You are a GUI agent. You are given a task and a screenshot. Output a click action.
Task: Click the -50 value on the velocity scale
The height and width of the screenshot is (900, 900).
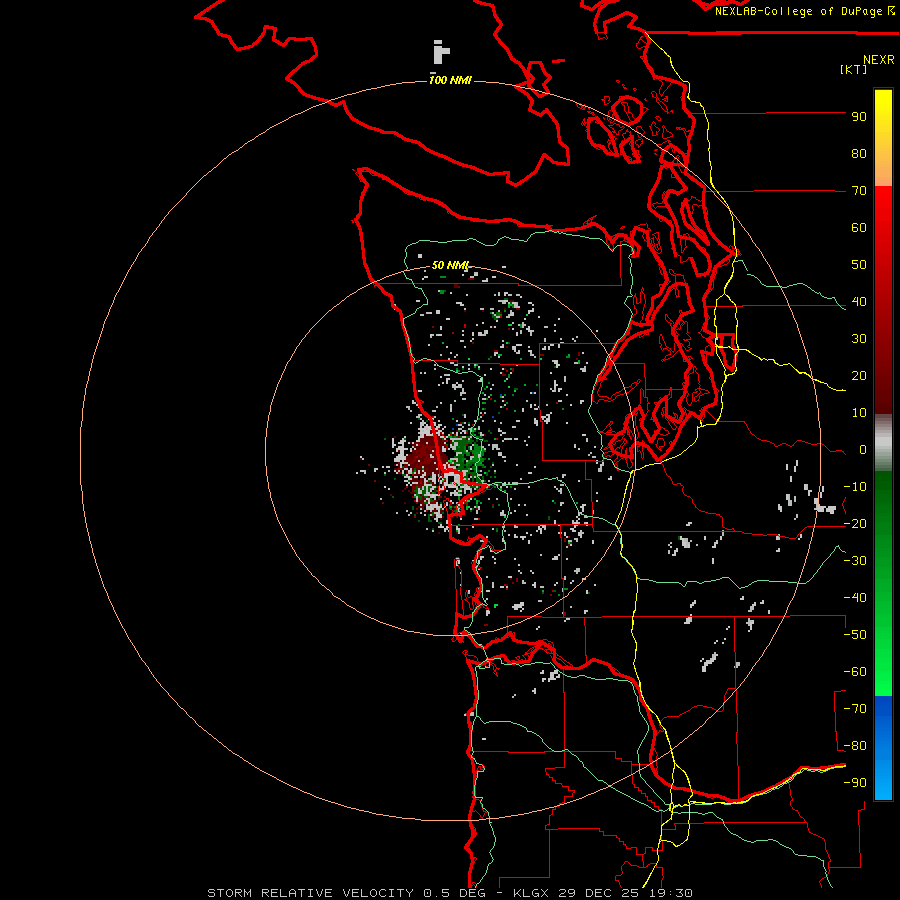coord(855,635)
